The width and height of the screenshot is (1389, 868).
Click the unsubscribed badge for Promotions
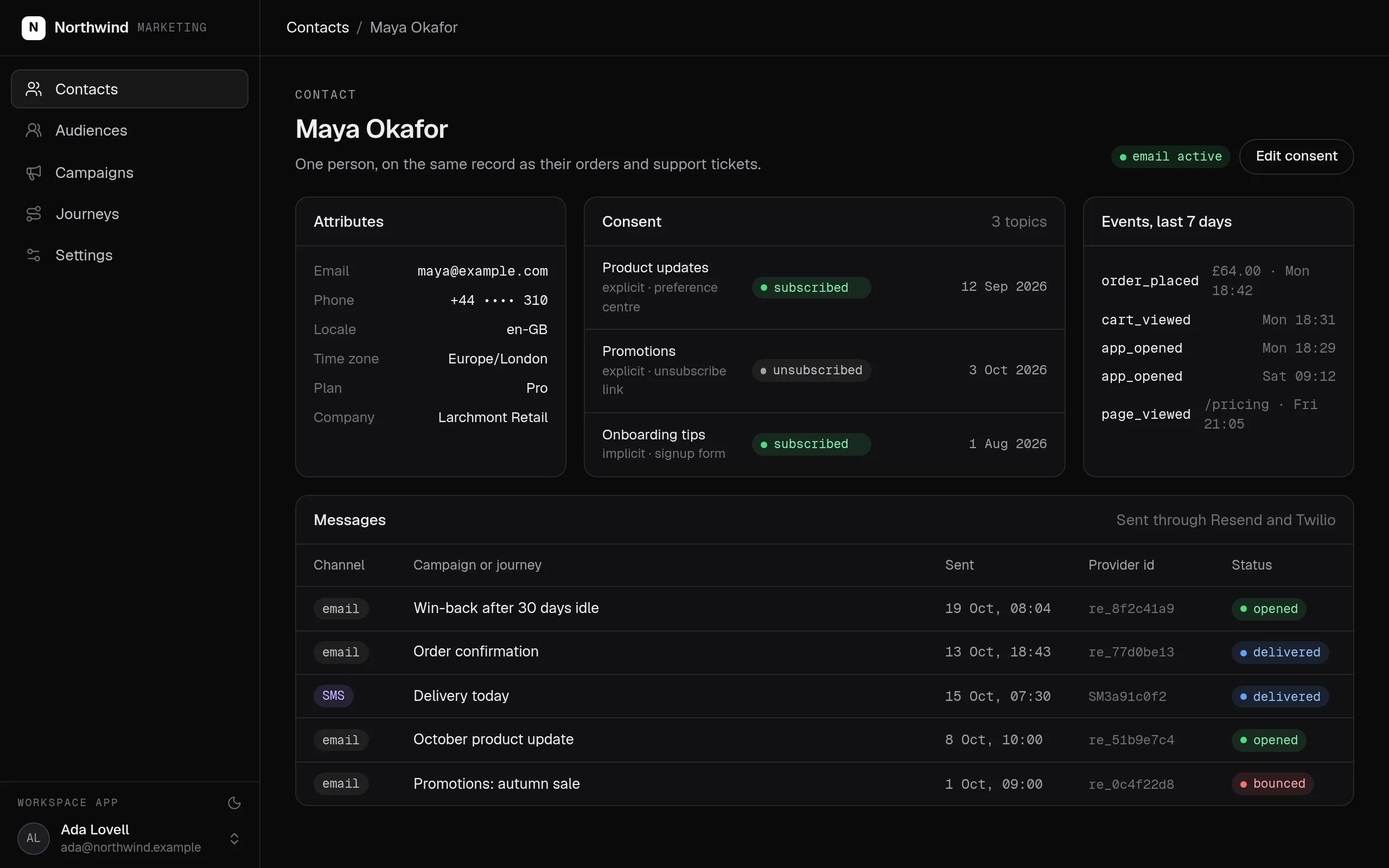point(811,371)
